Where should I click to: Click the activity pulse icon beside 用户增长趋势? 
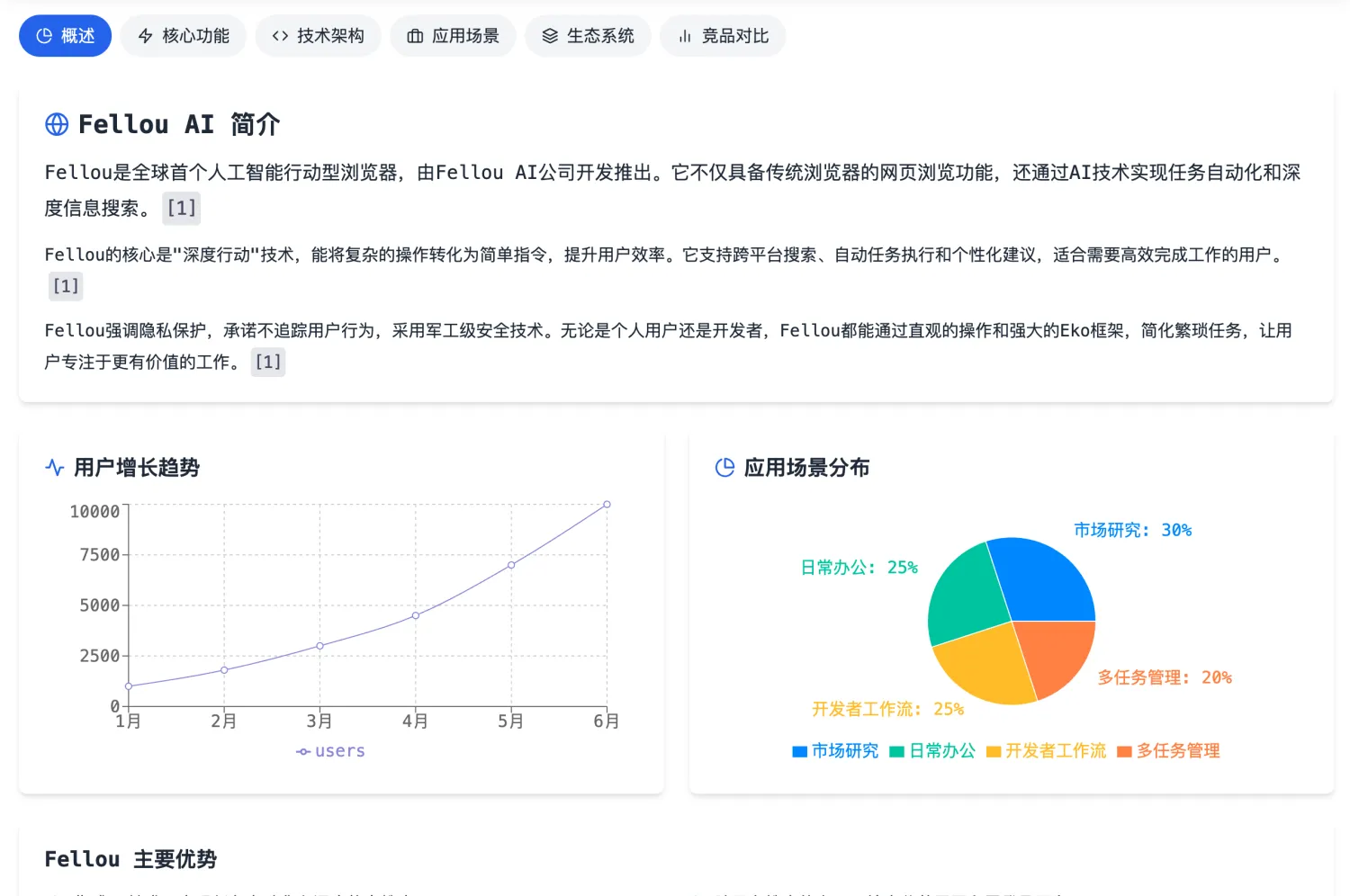55,468
